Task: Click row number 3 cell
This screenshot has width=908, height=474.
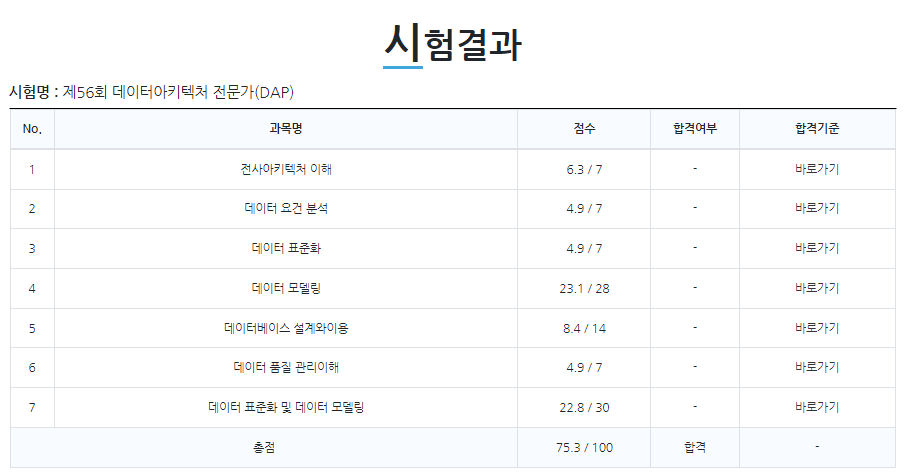Action: coord(32,248)
